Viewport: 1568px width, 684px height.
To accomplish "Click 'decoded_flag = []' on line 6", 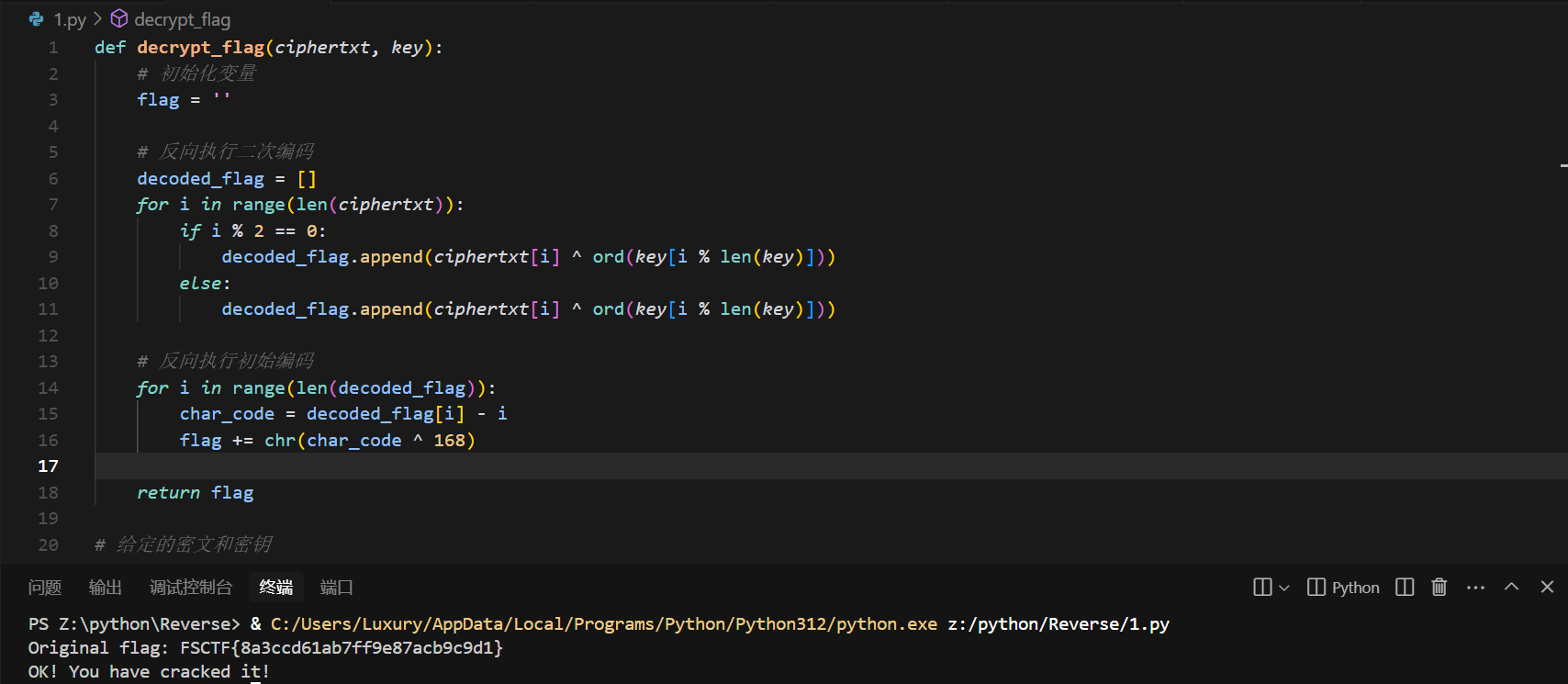I will coord(227,179).
